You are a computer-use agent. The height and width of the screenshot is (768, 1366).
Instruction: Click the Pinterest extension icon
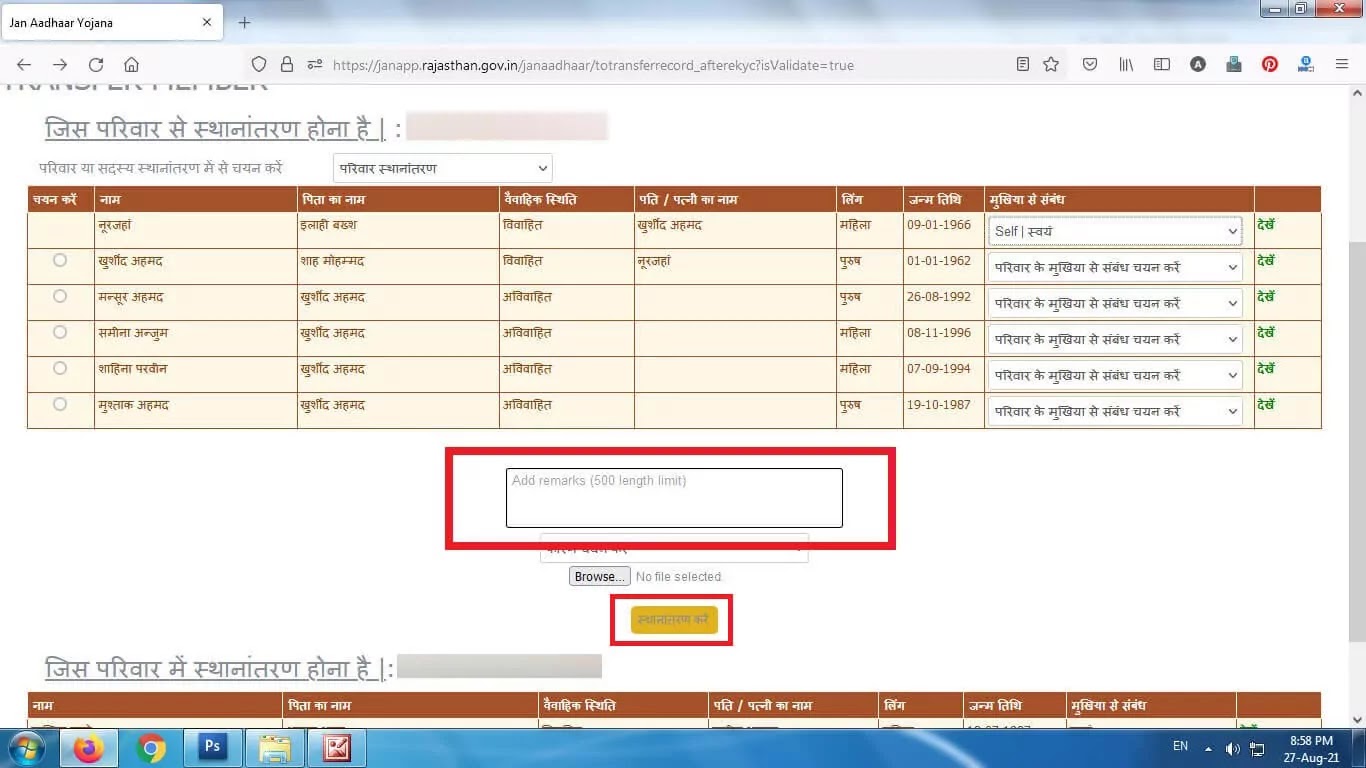(x=1269, y=65)
